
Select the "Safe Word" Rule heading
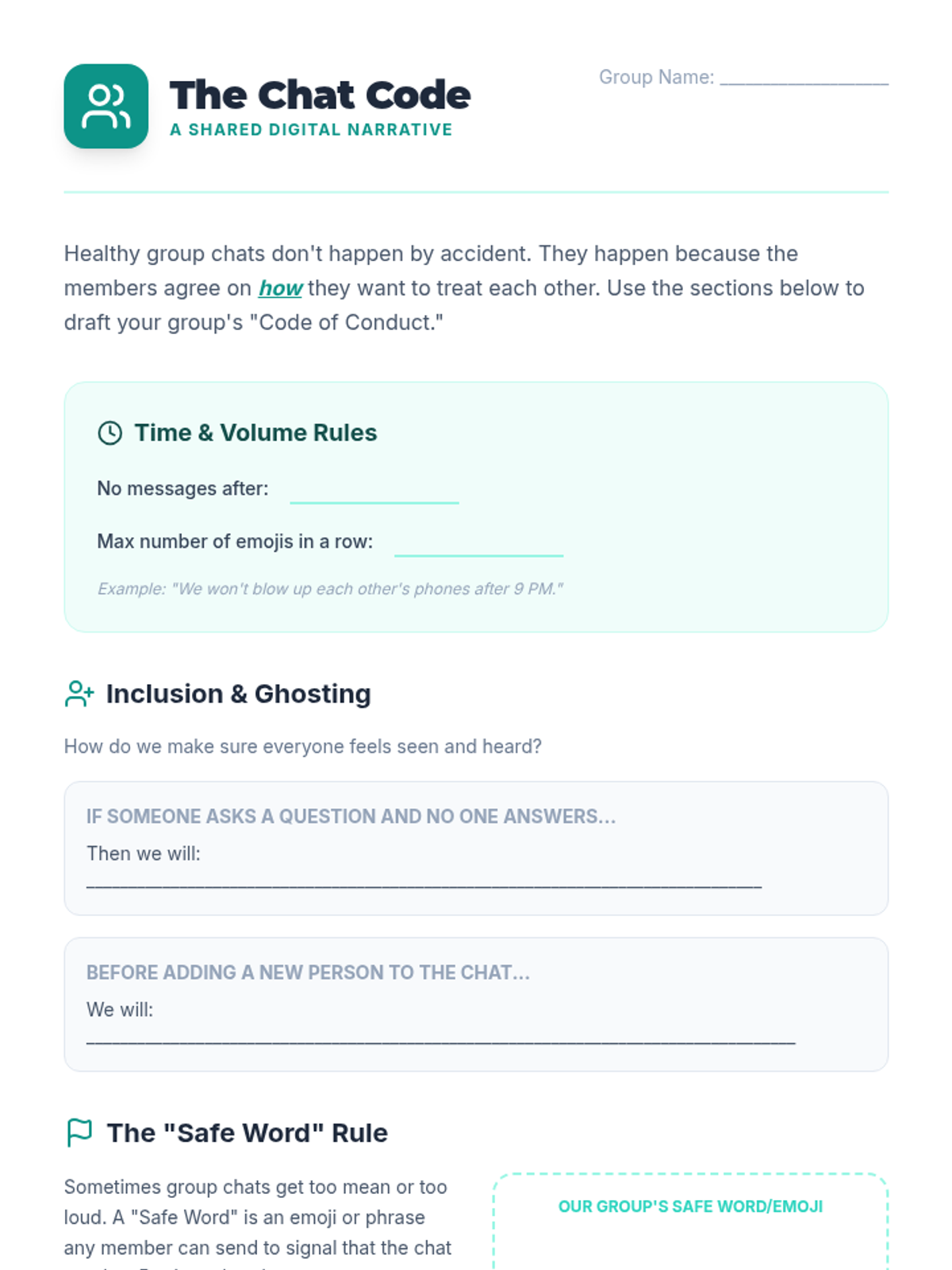click(x=247, y=1133)
